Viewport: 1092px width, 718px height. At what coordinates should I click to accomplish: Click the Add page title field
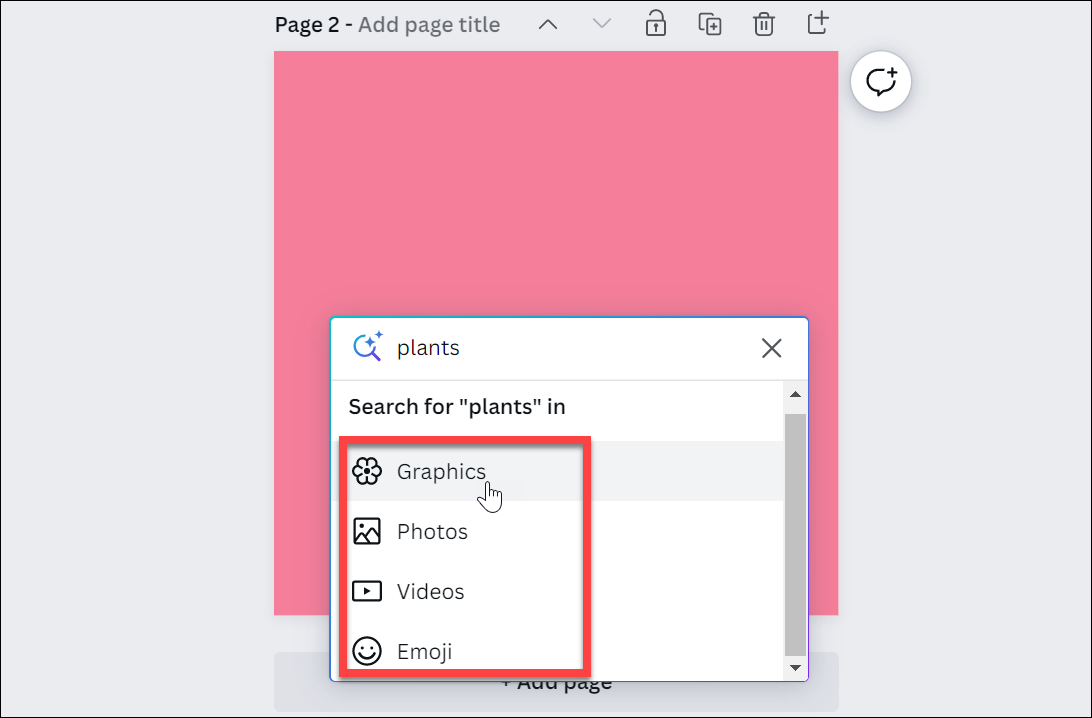click(429, 25)
